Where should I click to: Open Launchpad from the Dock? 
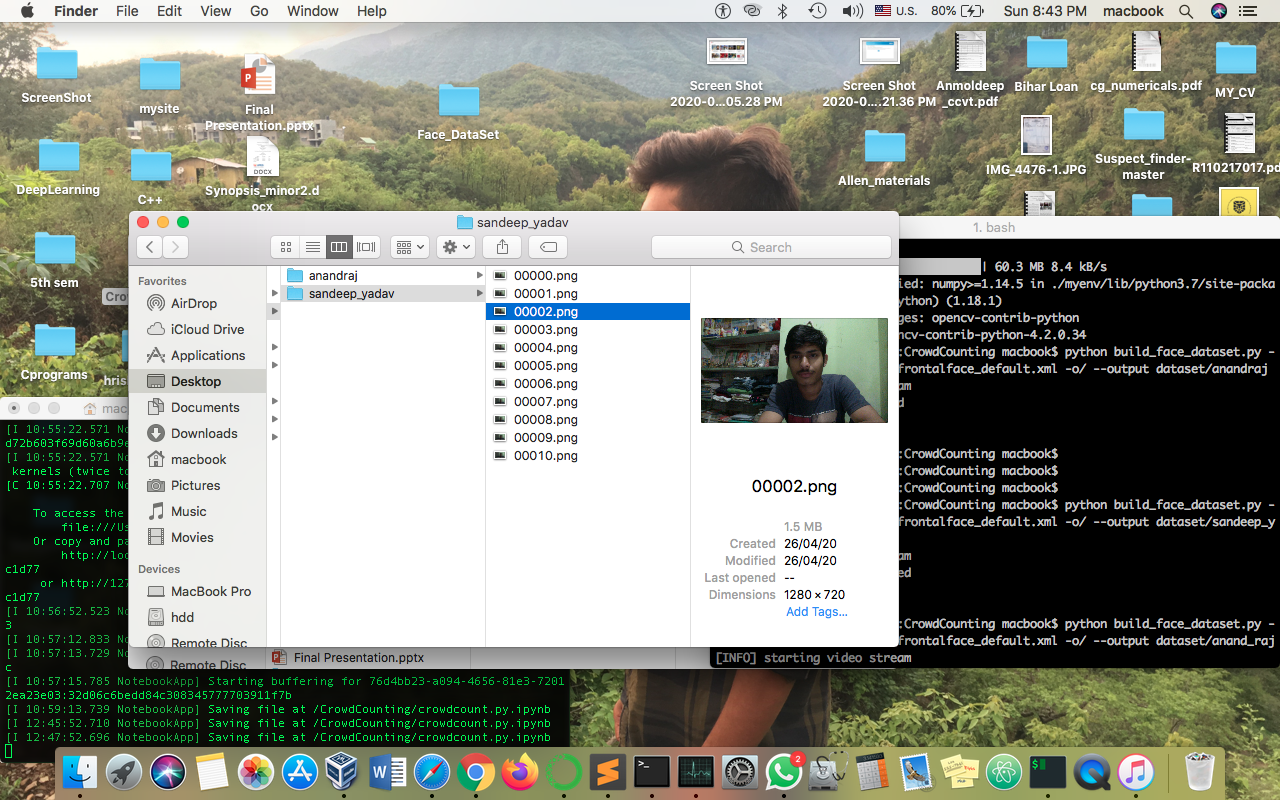point(124,772)
